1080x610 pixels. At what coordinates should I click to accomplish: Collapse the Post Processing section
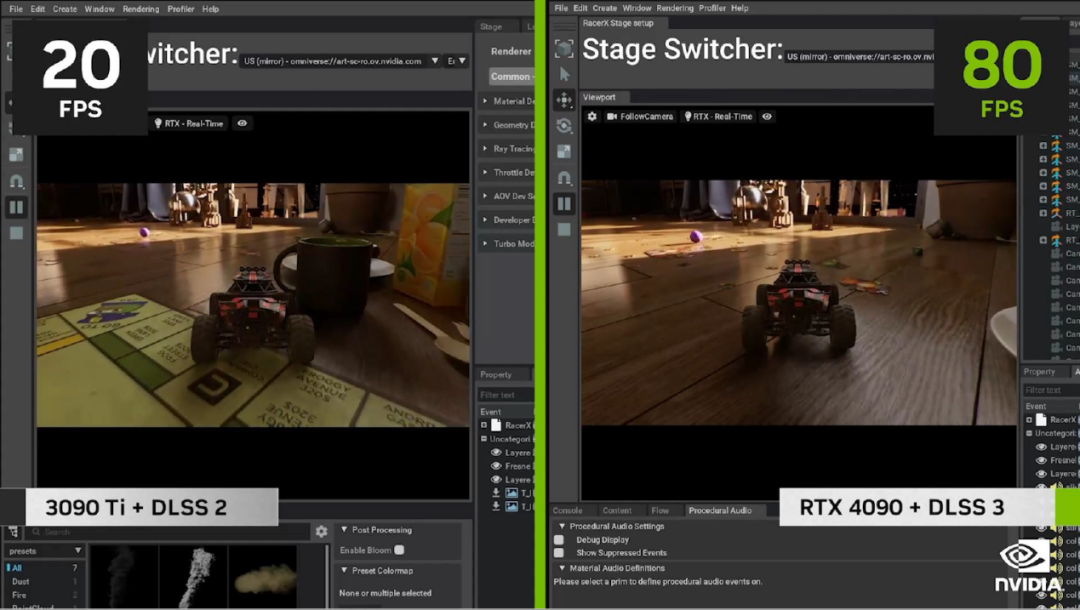(x=344, y=529)
